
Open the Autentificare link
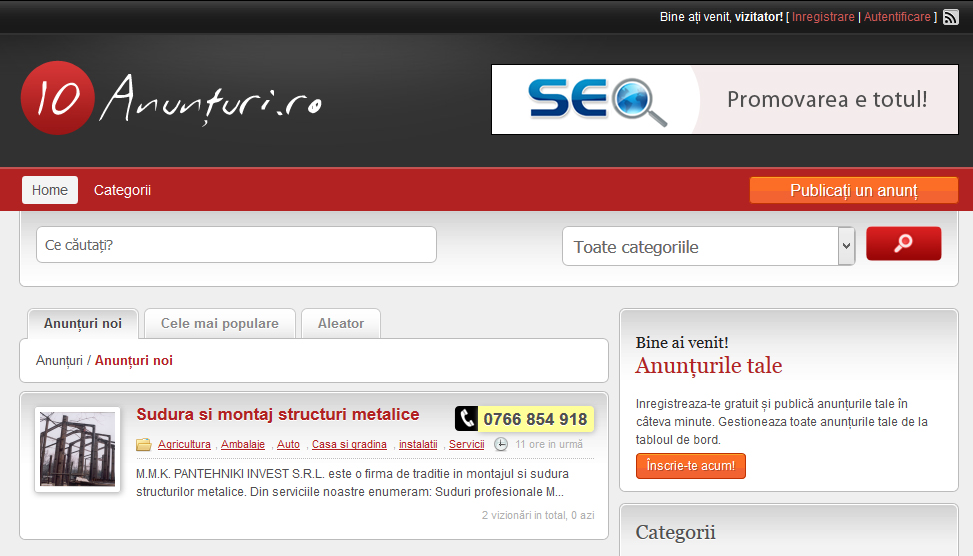(x=897, y=17)
